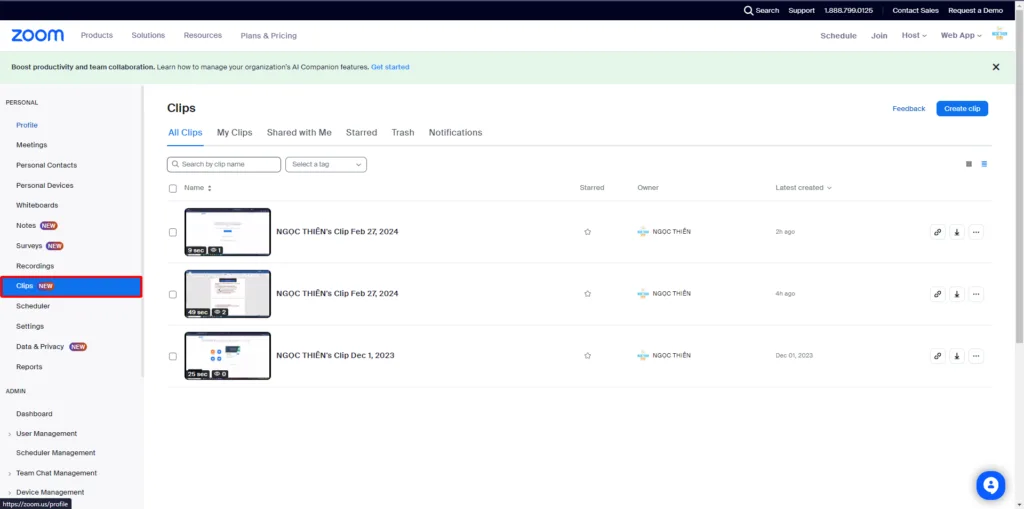Image resolution: width=1024 pixels, height=509 pixels.
Task: Download the Dec 1, 2023 clip
Action: (x=956, y=356)
